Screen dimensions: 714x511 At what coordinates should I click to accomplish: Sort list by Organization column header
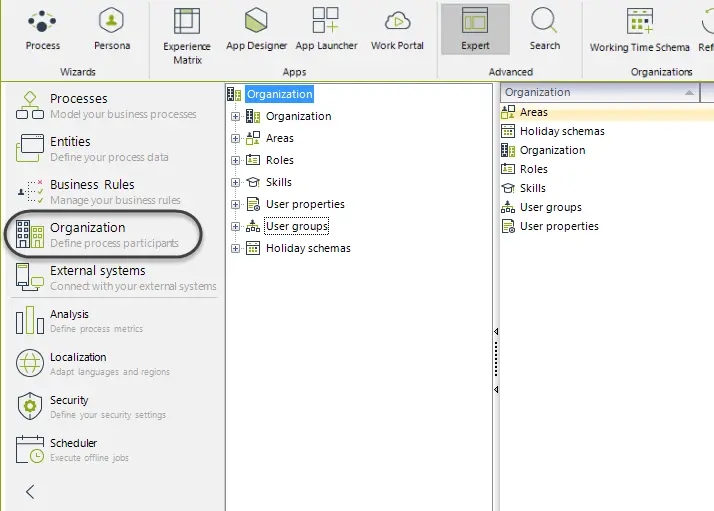pyautogui.click(x=600, y=92)
